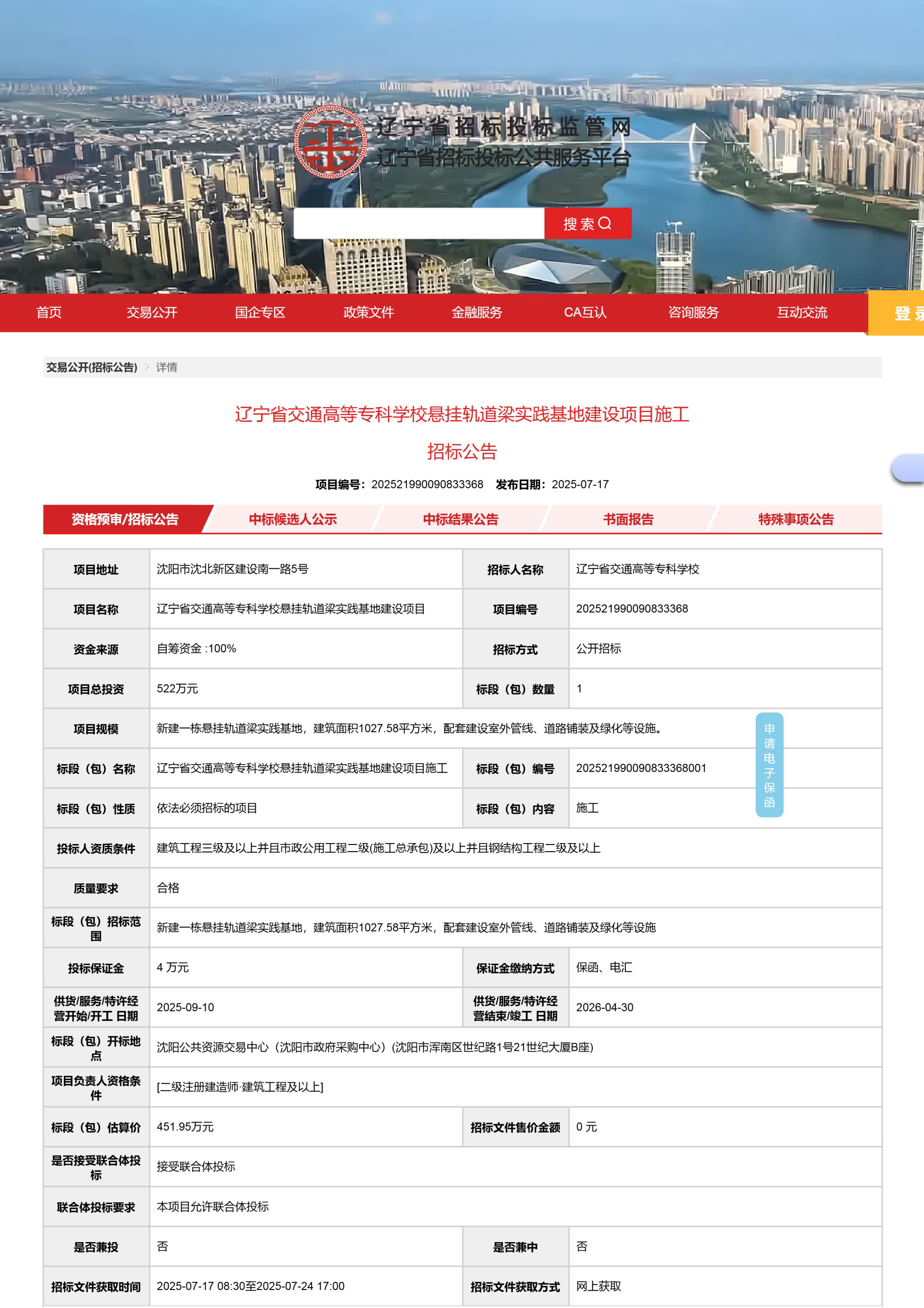Click tender document price 0 元 cell
Screen dimensions: 924x1308
725,1127
